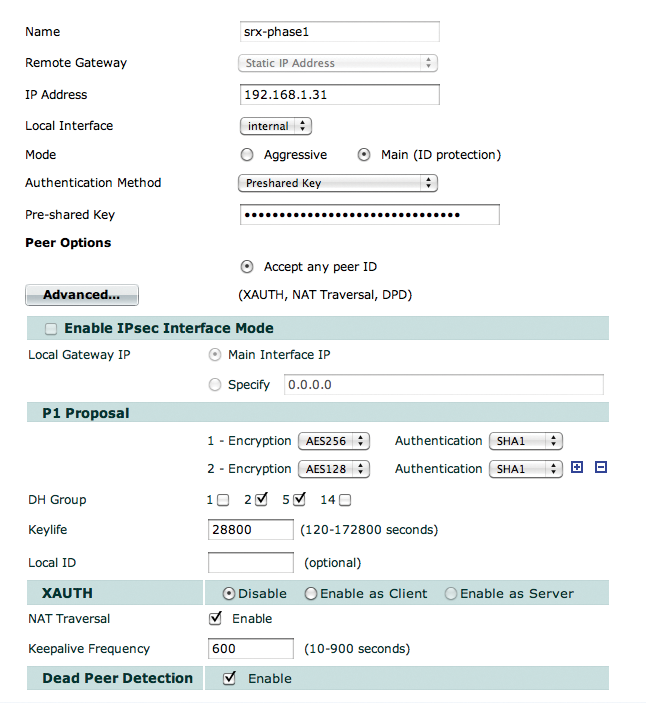Check the DH Group 1 checkbox
The image size is (646, 703).
point(223,499)
